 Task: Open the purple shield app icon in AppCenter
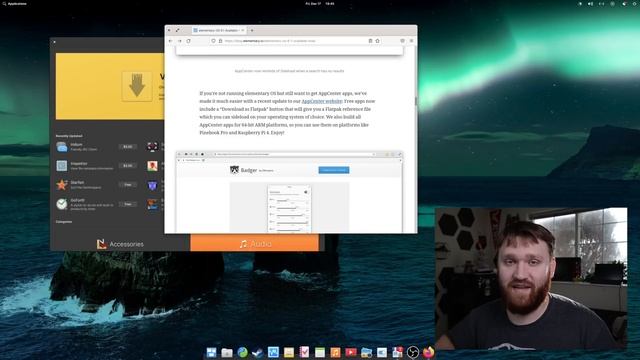tap(152, 185)
